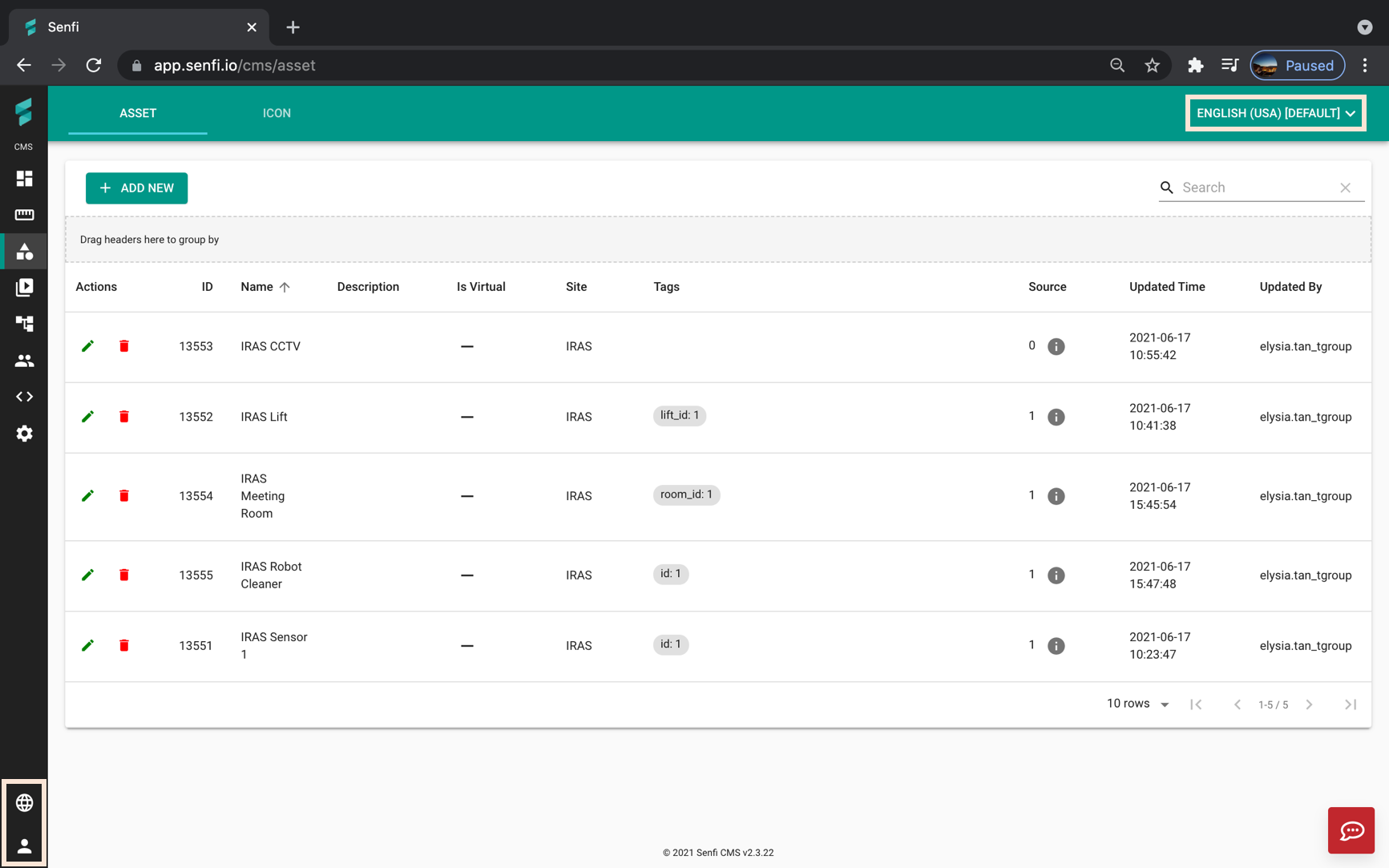Show source info for IRAS CCTV
Viewport: 1389px width, 868px height.
point(1056,346)
